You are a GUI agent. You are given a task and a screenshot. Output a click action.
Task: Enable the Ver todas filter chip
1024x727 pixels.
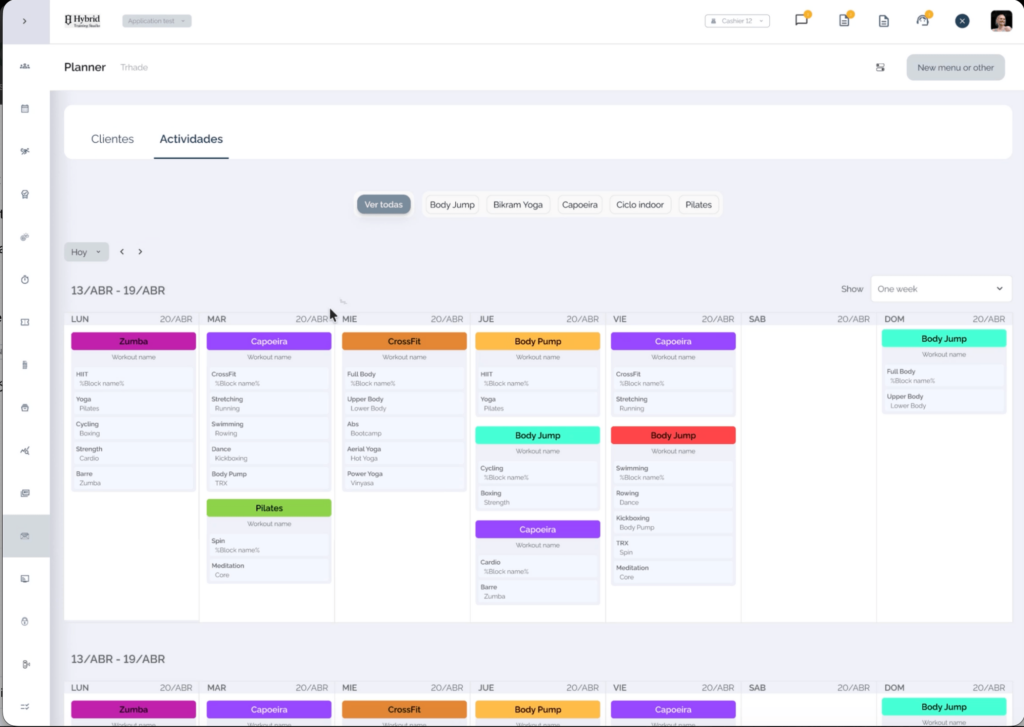coord(383,204)
